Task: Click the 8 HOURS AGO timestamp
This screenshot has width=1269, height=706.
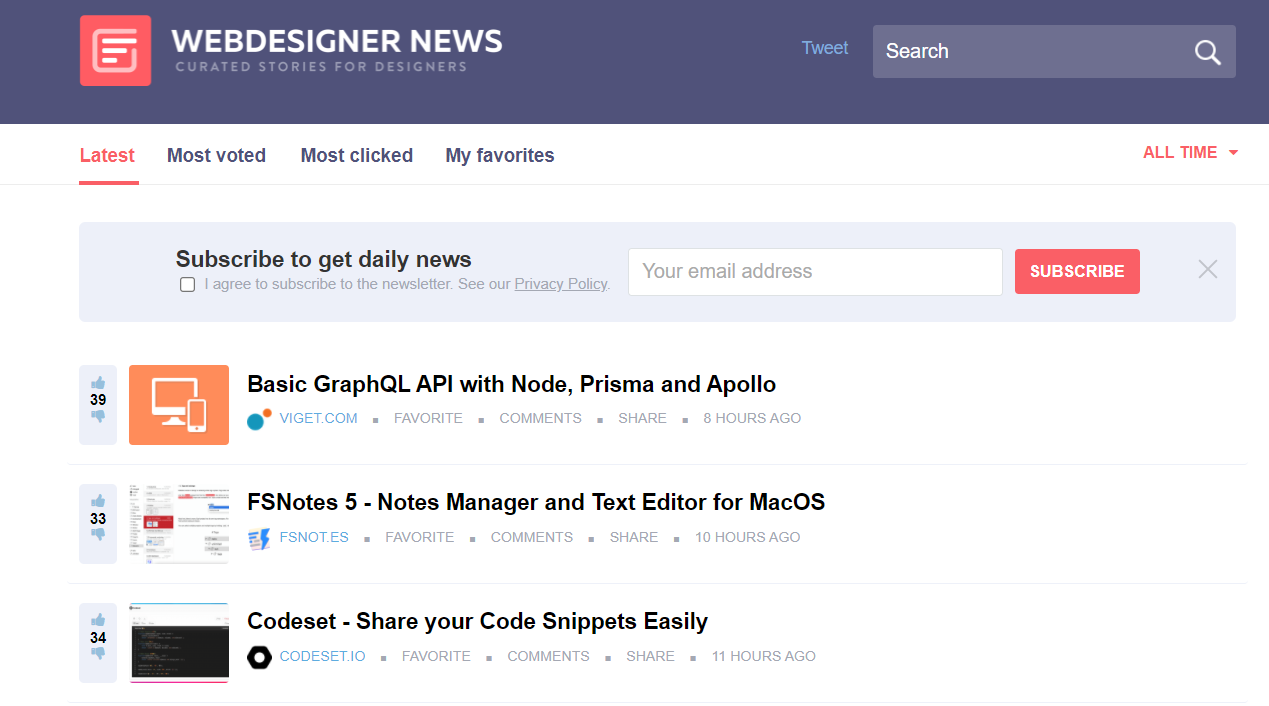Action: 752,418
